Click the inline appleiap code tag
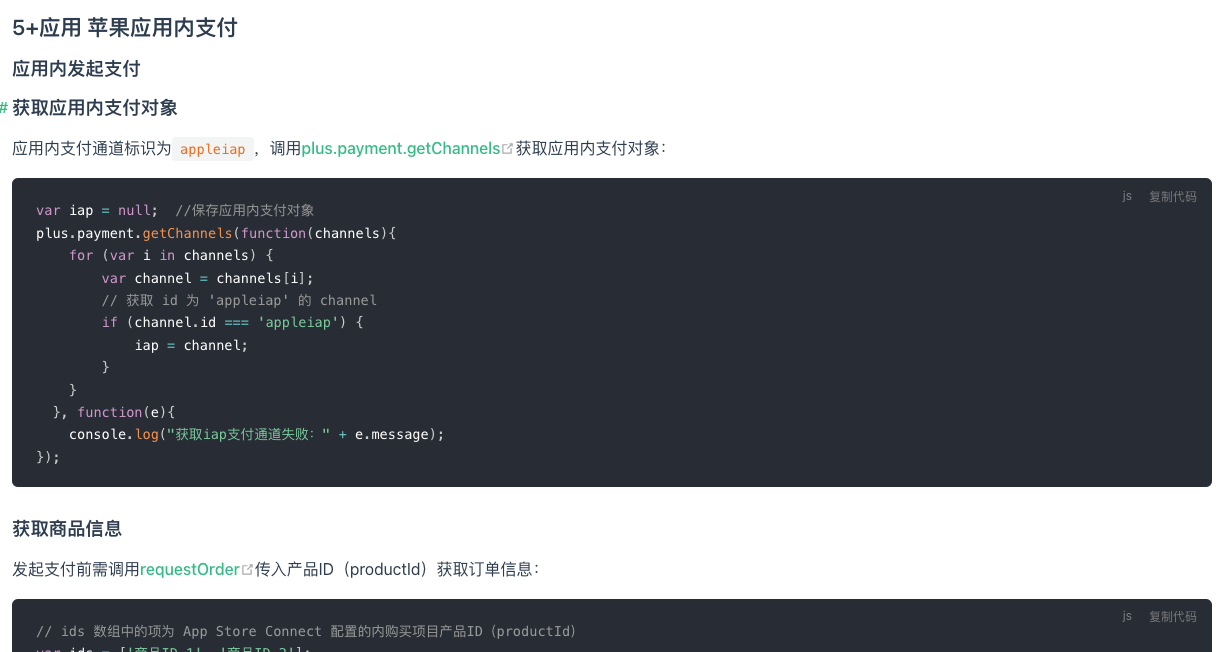 coord(213,149)
